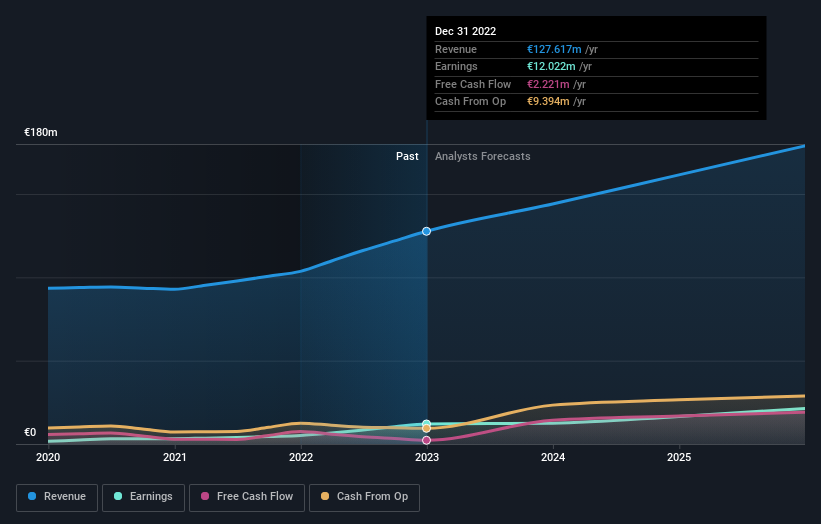Click the teal Earnings data point marker at 2023

click(427, 423)
